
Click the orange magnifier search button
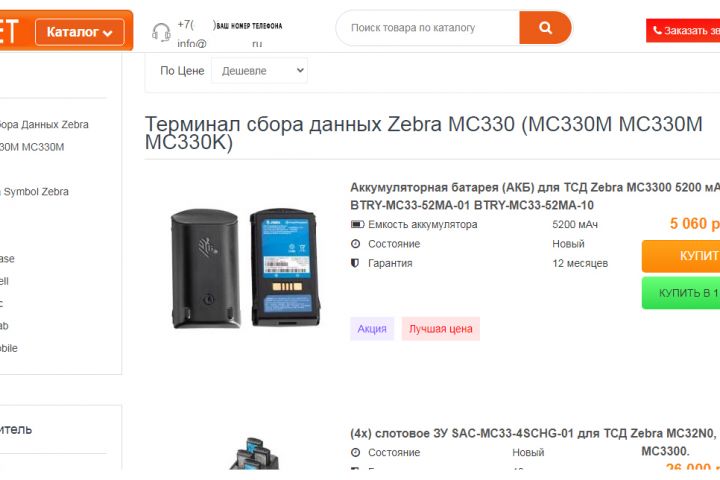tap(545, 28)
